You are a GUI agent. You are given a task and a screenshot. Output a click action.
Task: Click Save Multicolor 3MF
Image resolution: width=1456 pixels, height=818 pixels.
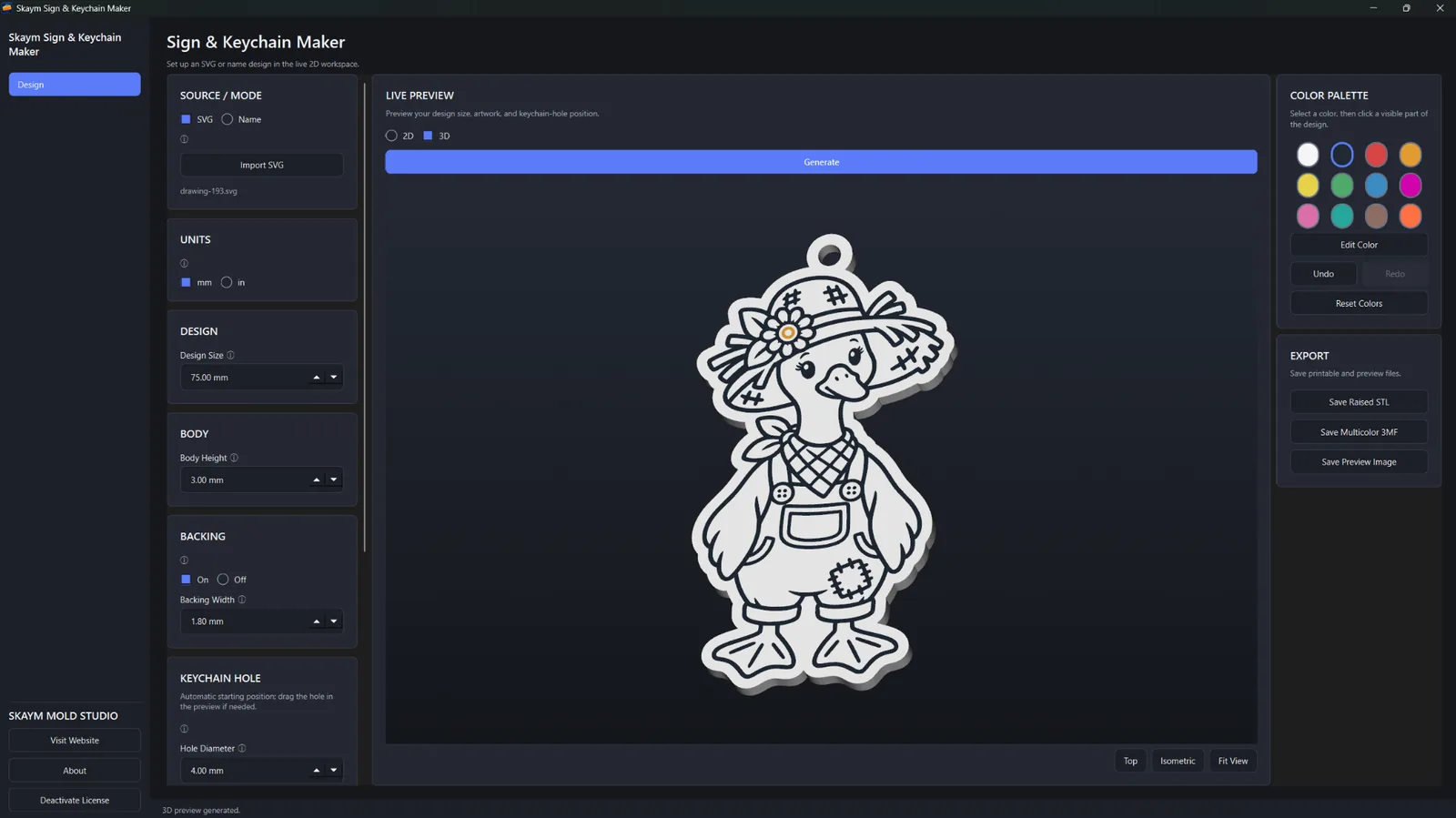1359,432
